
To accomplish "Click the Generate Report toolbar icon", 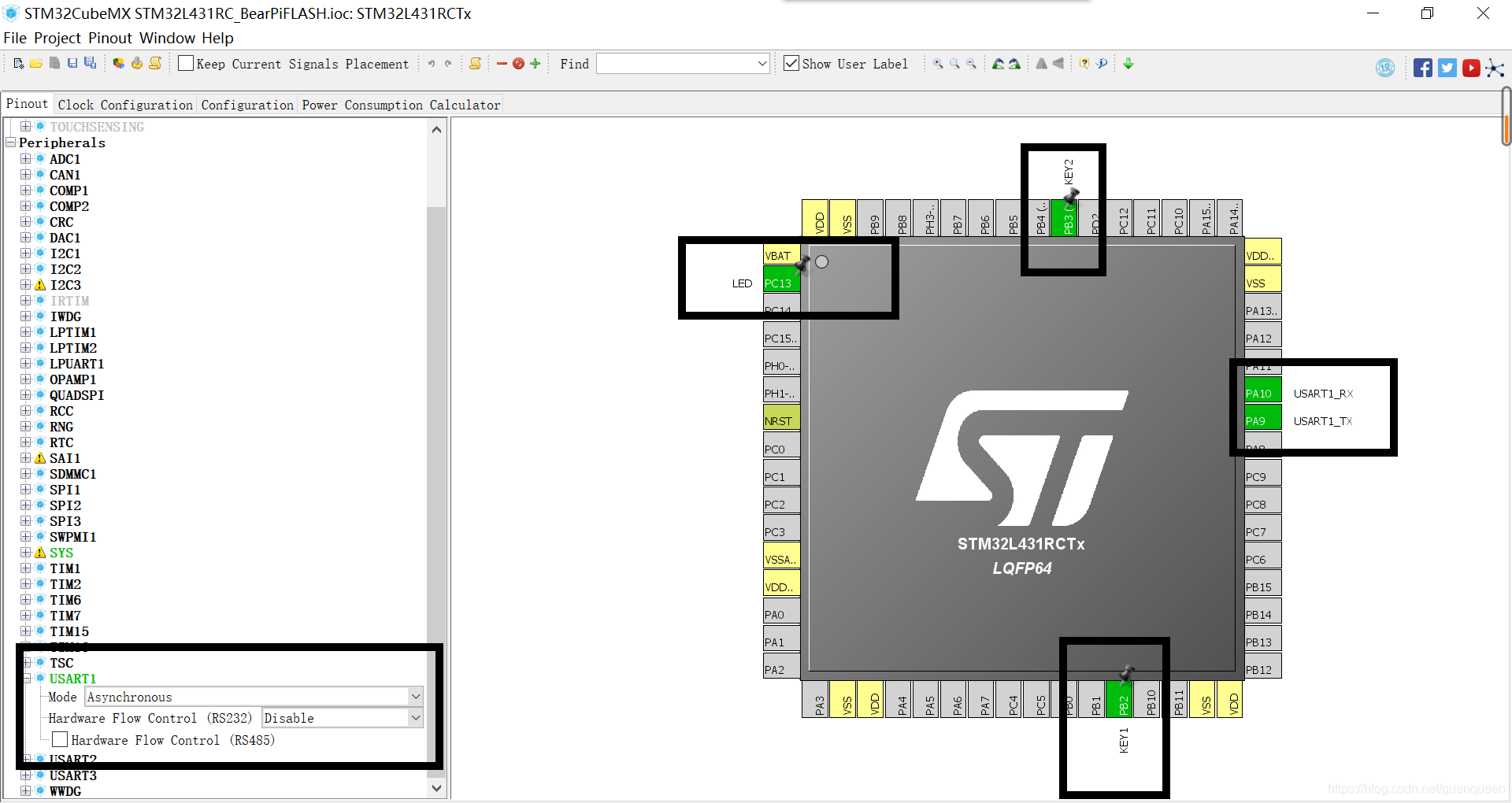I will [x=155, y=64].
